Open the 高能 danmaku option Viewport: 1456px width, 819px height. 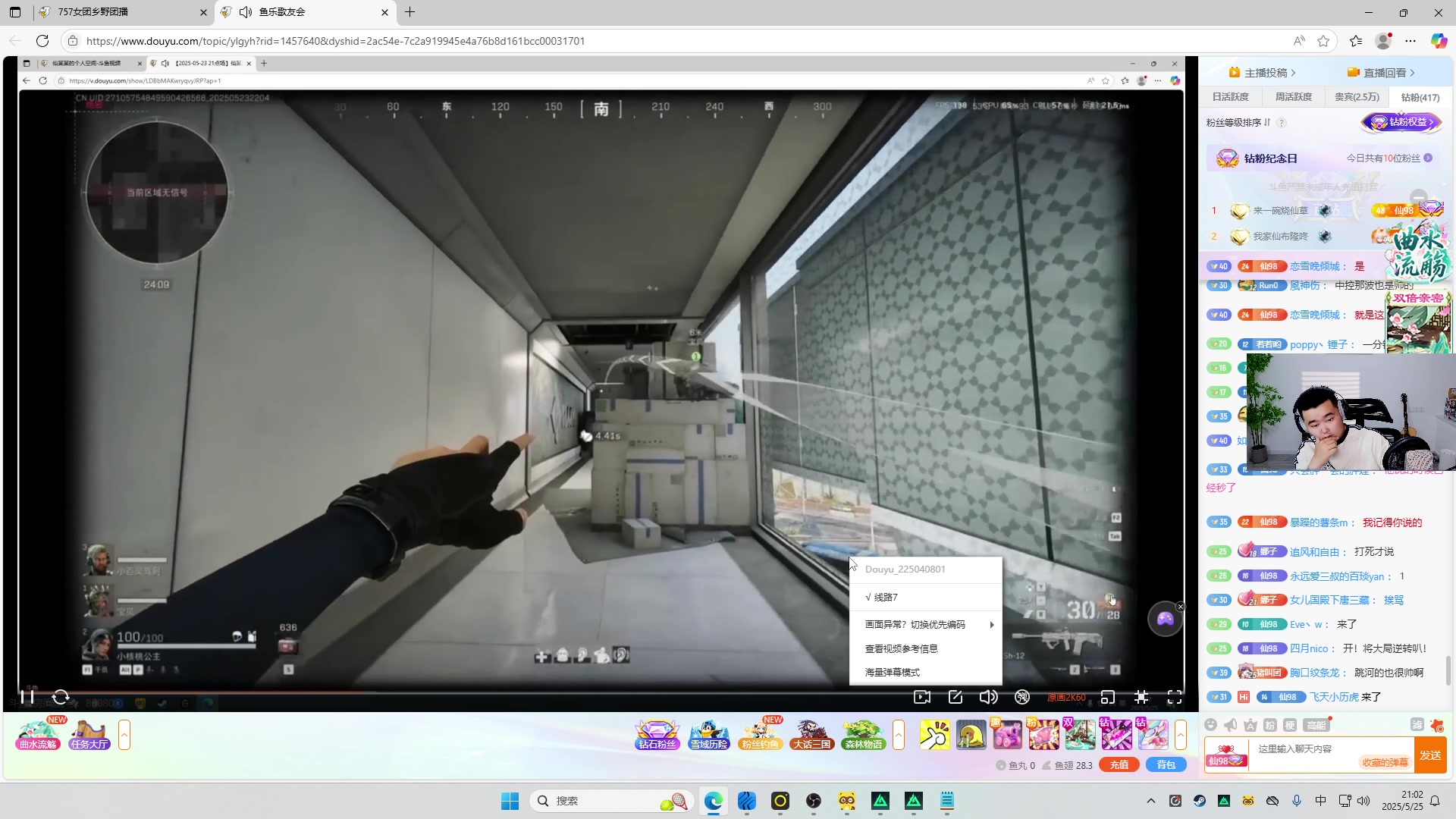[x=1317, y=725]
